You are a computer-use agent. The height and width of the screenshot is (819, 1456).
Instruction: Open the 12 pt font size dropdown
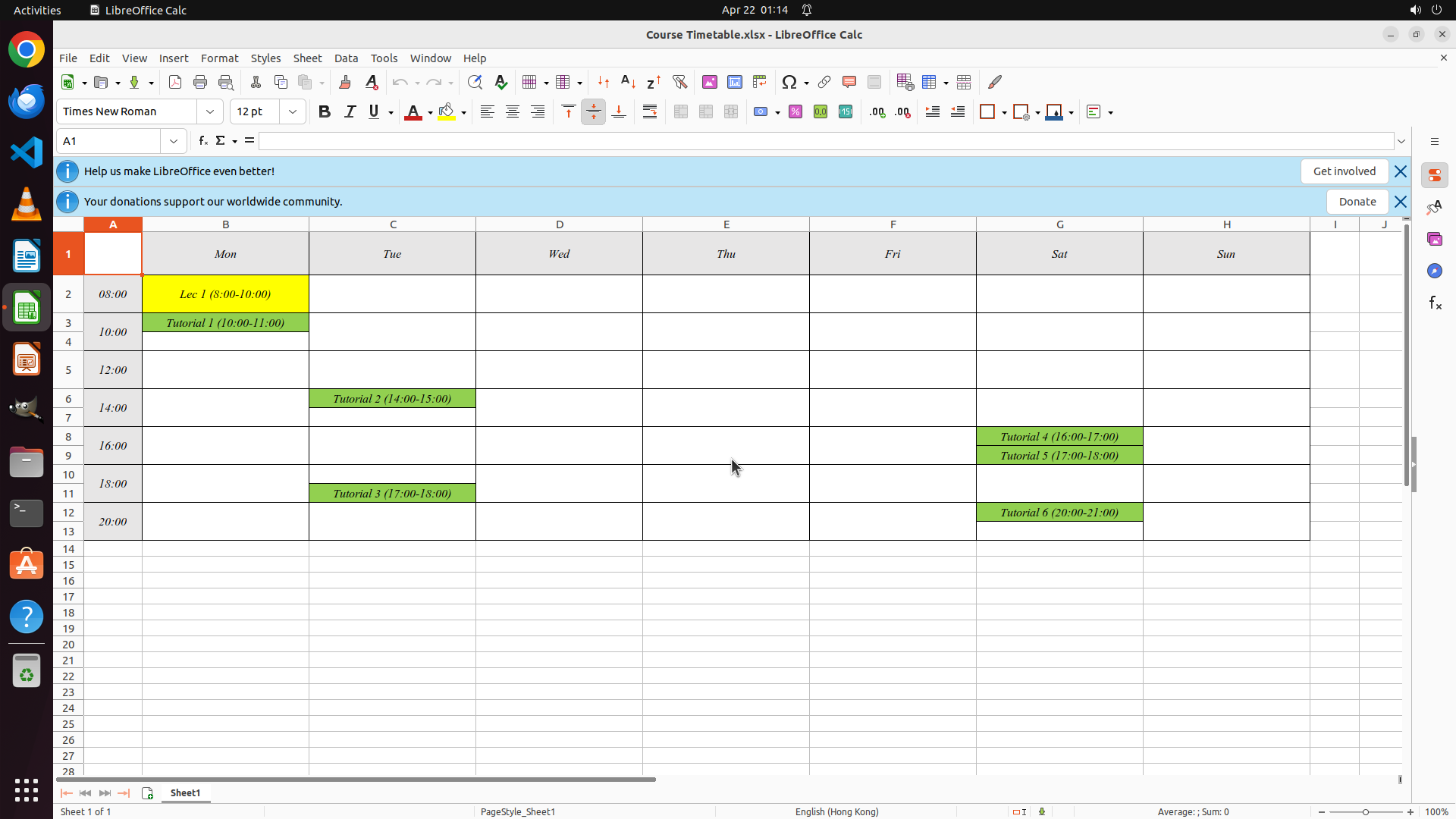(x=293, y=111)
